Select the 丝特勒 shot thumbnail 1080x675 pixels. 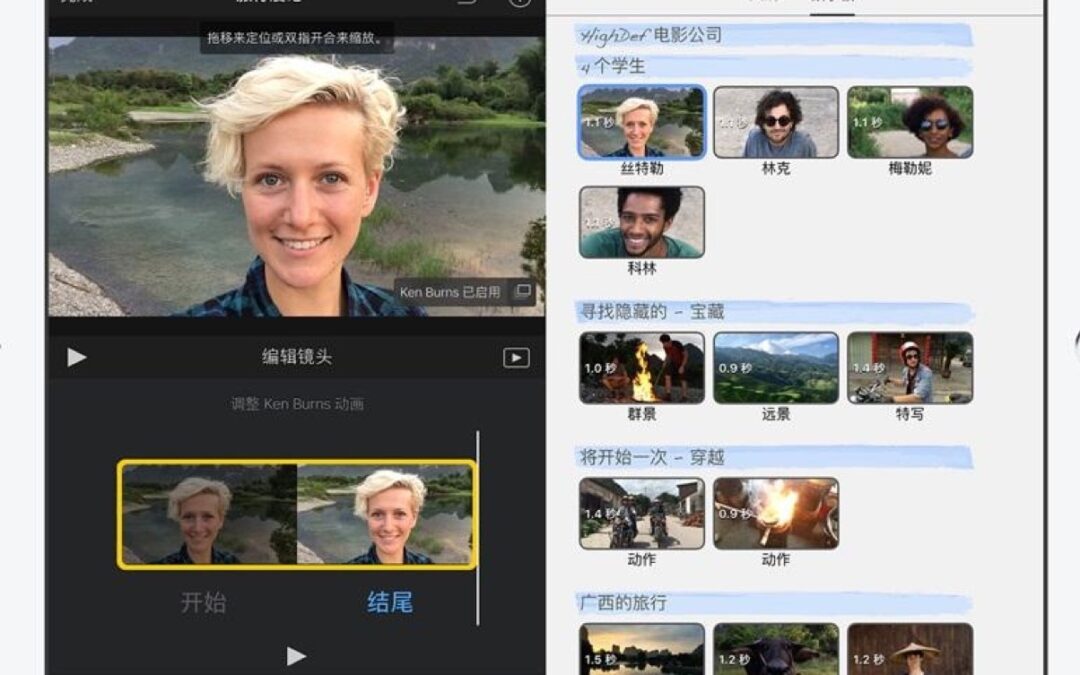642,123
